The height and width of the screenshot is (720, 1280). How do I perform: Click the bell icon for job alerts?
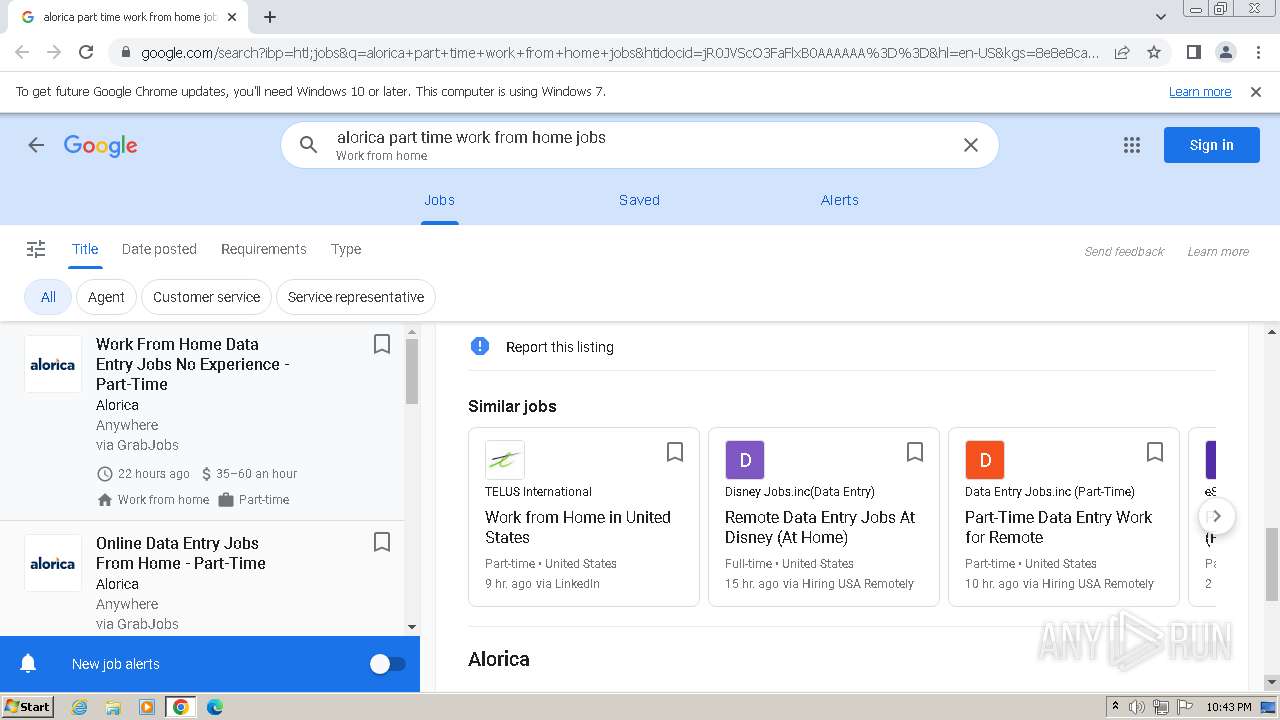(x=28, y=663)
